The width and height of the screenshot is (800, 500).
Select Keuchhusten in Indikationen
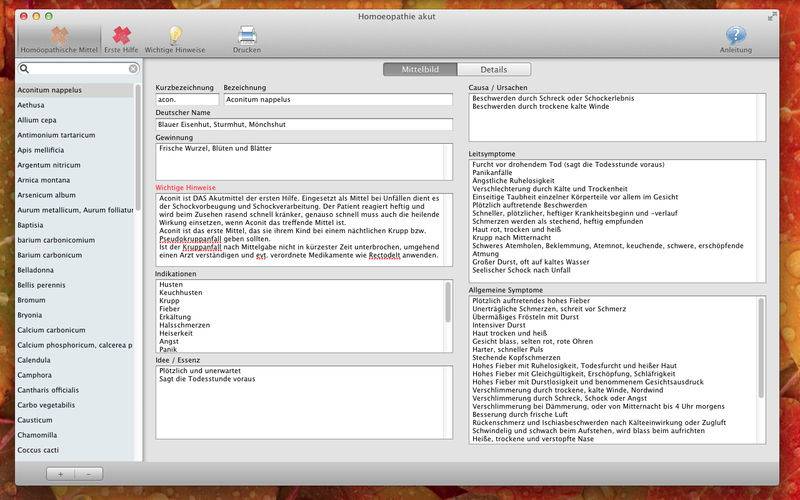pyautogui.click(x=181, y=293)
